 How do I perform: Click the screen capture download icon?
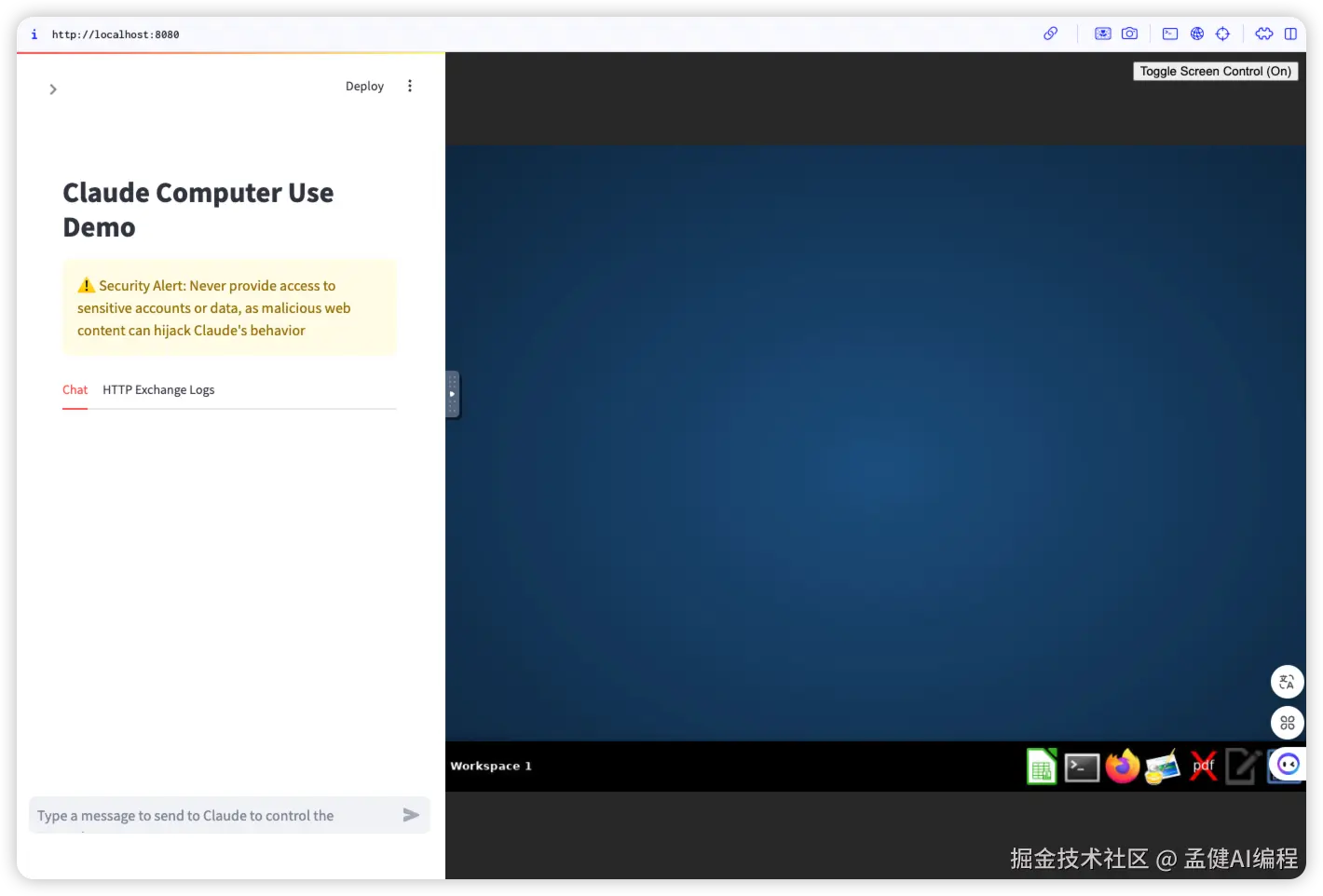coord(1103,34)
